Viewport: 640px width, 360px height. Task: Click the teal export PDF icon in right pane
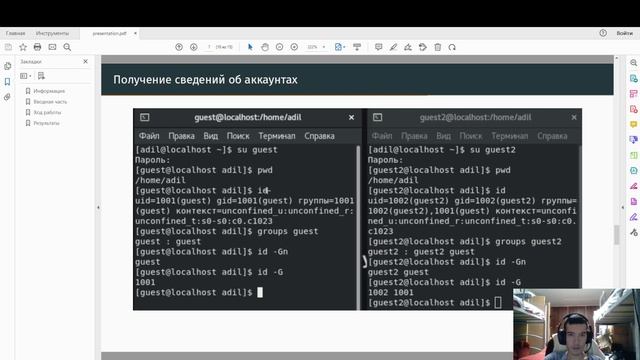633,78
